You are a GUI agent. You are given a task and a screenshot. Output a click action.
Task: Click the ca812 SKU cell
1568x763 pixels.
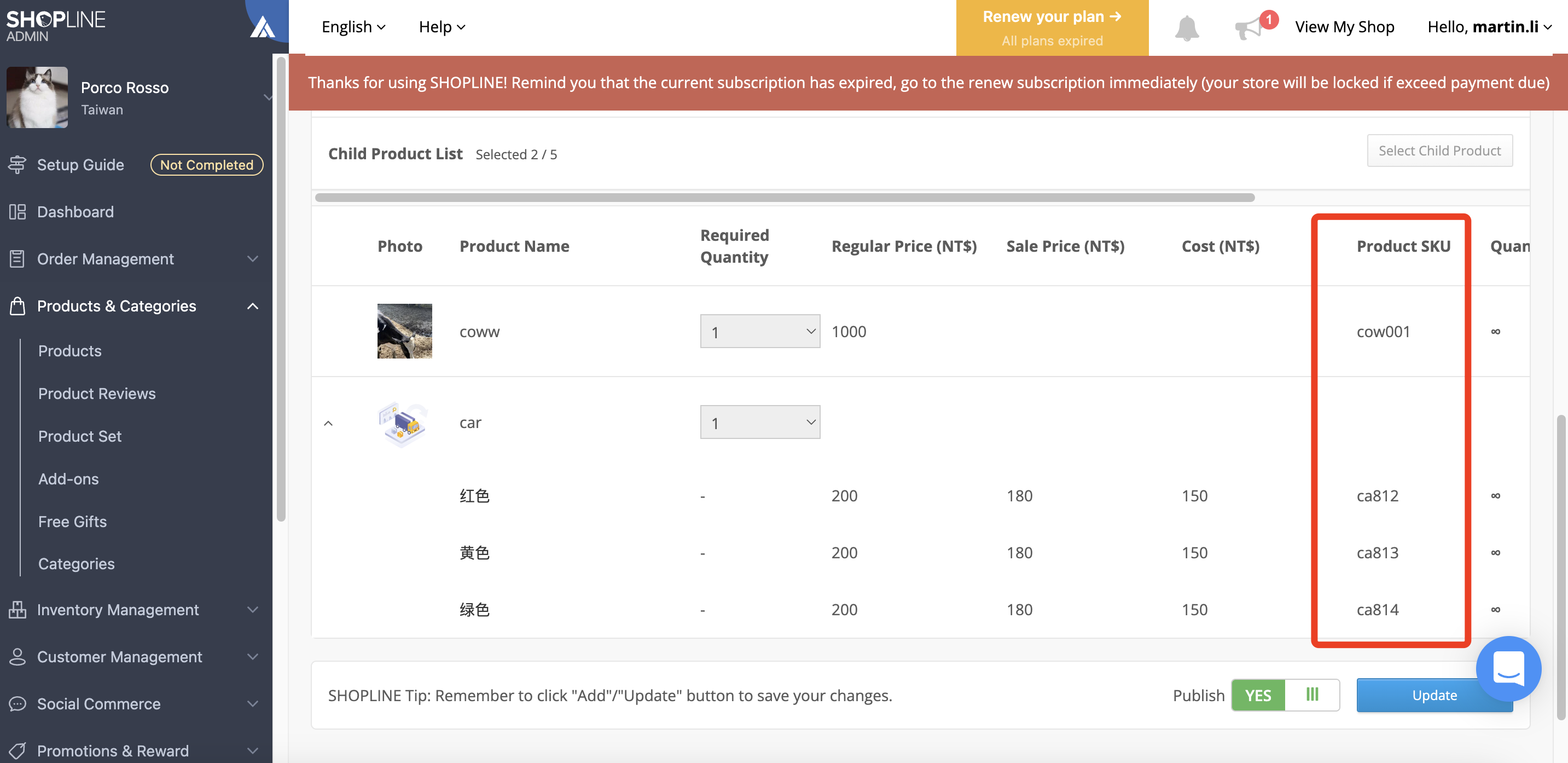[1377, 496]
